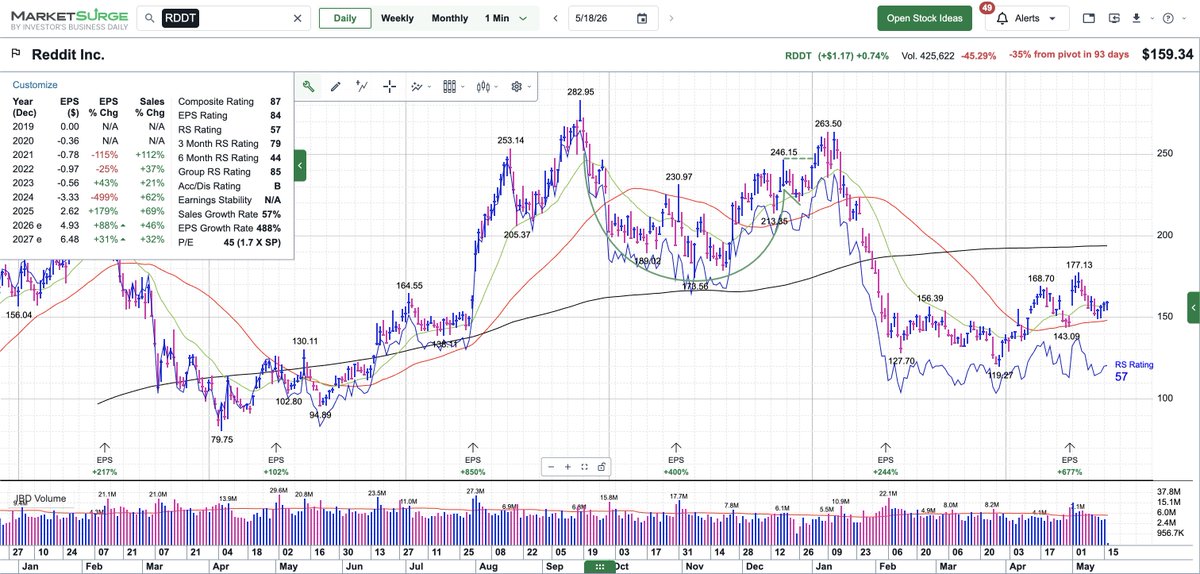Click the Customize link
Screen dimensions: 1200x574
(x=35, y=85)
